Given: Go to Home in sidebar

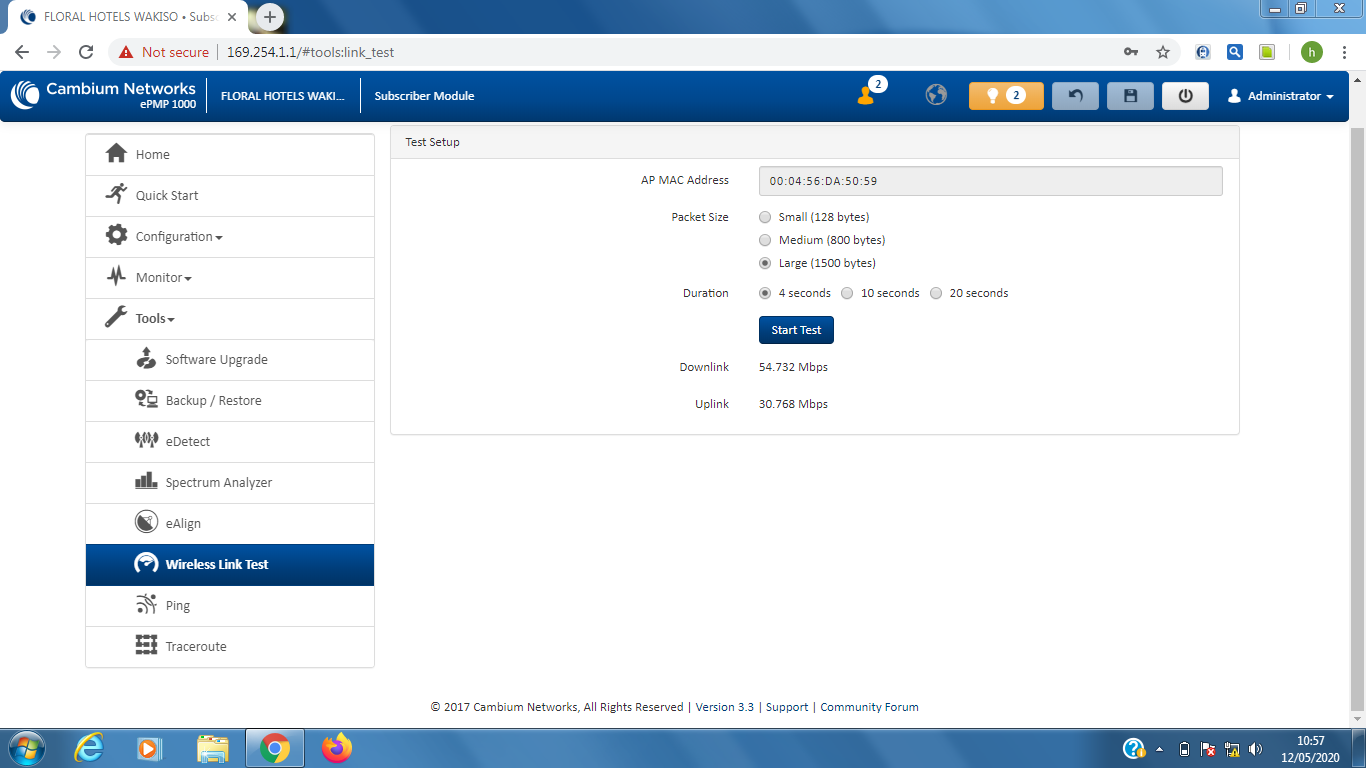Looking at the screenshot, I should tap(152, 155).
